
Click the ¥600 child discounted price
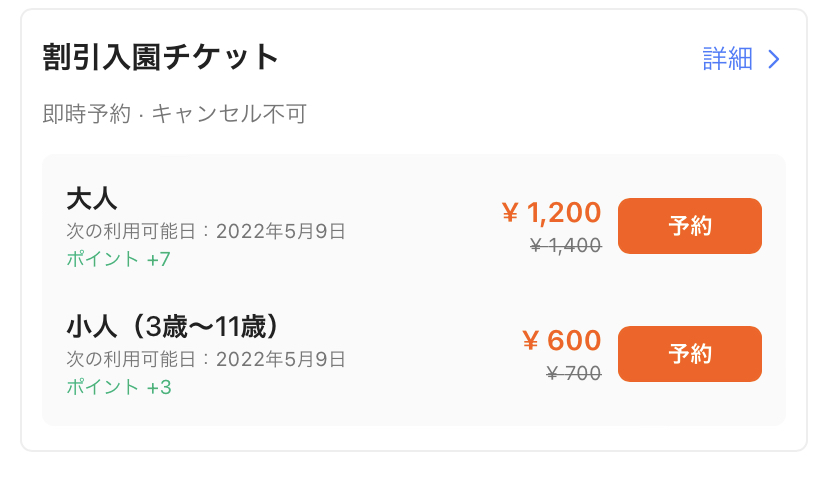tap(562, 341)
